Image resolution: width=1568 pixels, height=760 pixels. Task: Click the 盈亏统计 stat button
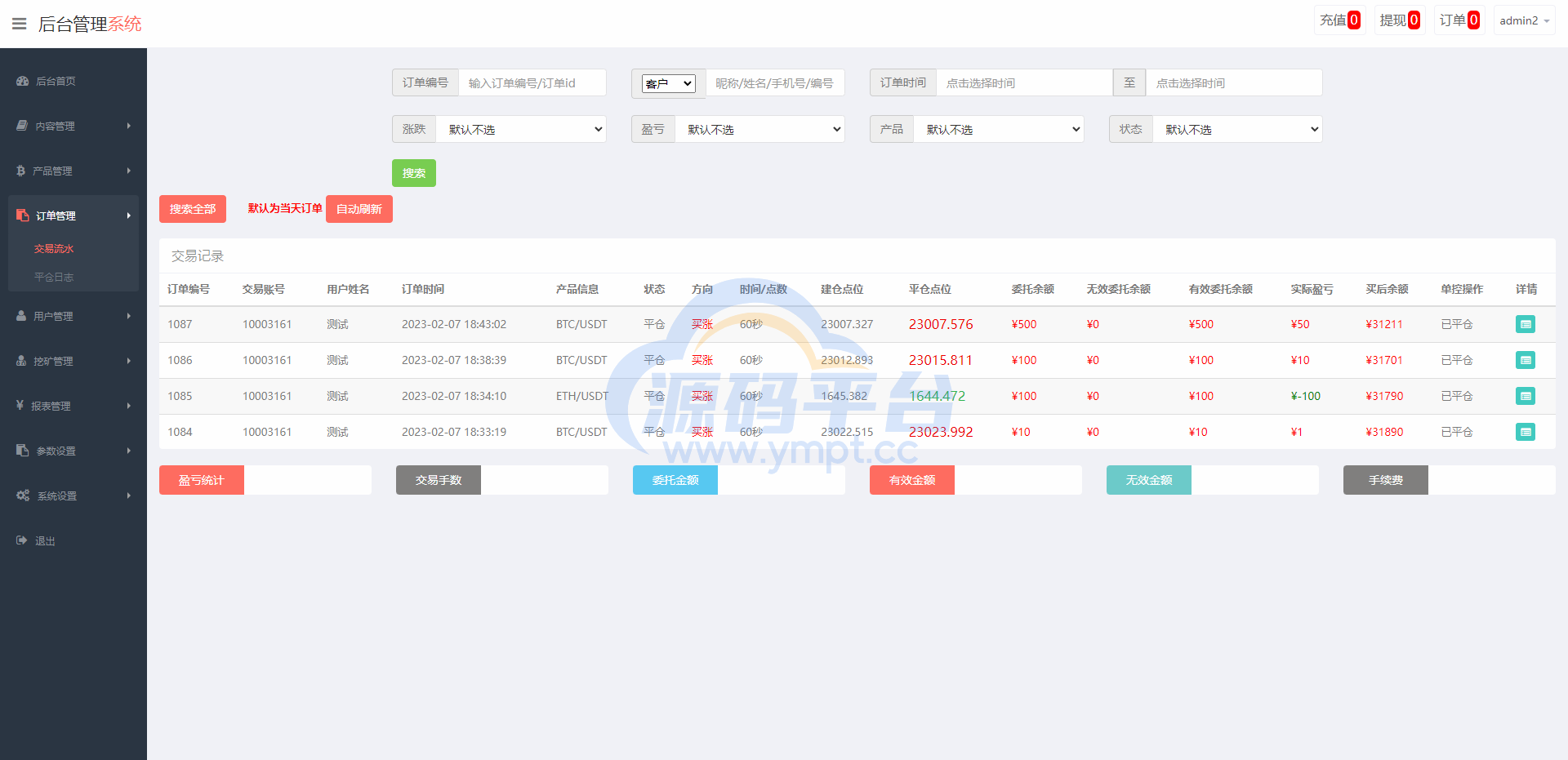(202, 480)
